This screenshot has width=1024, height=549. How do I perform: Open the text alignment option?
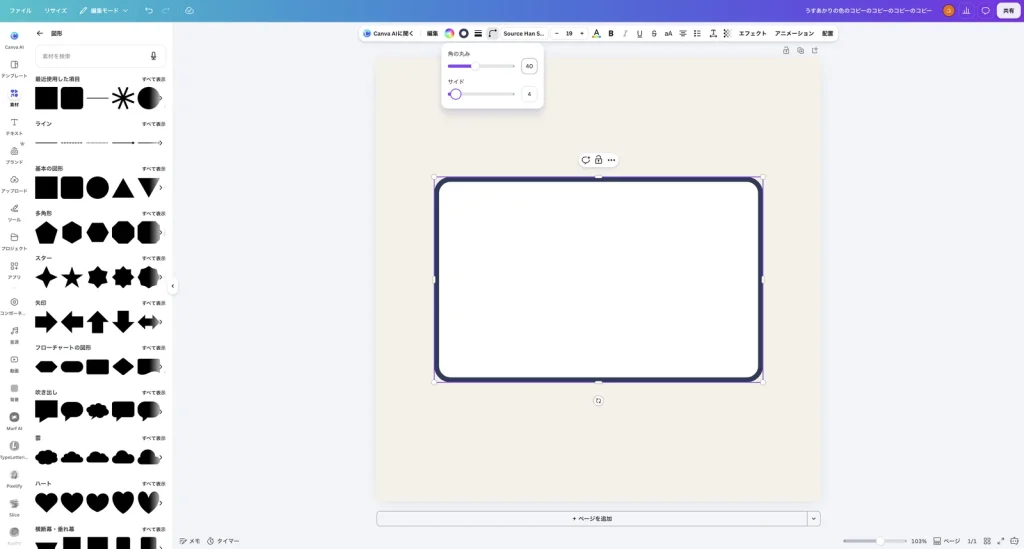pos(682,33)
